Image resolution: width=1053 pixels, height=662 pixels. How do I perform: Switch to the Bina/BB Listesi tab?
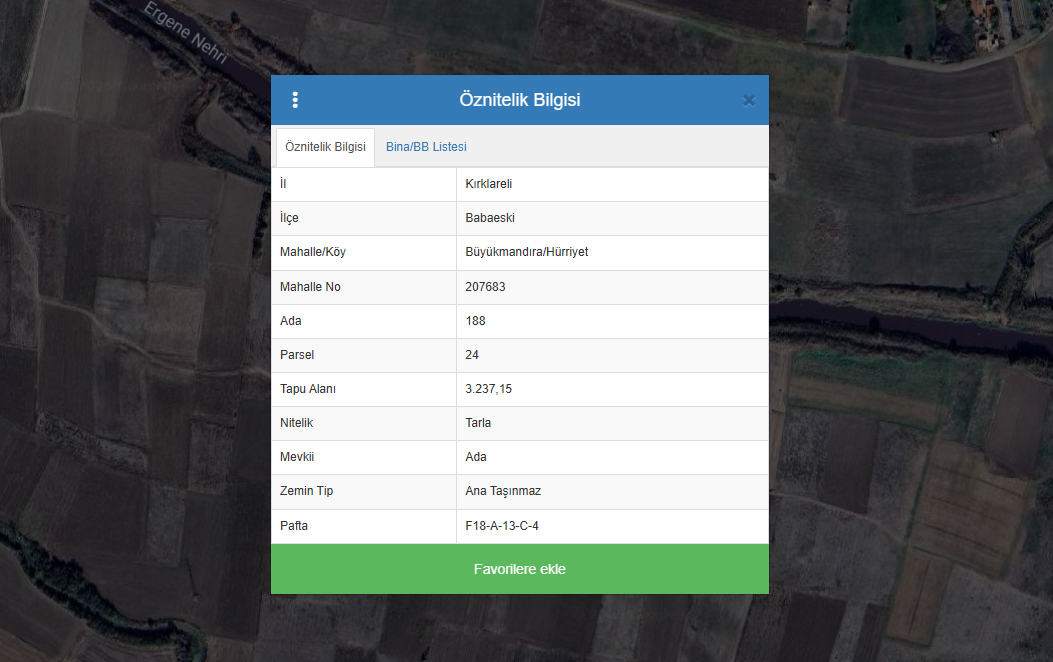click(426, 147)
